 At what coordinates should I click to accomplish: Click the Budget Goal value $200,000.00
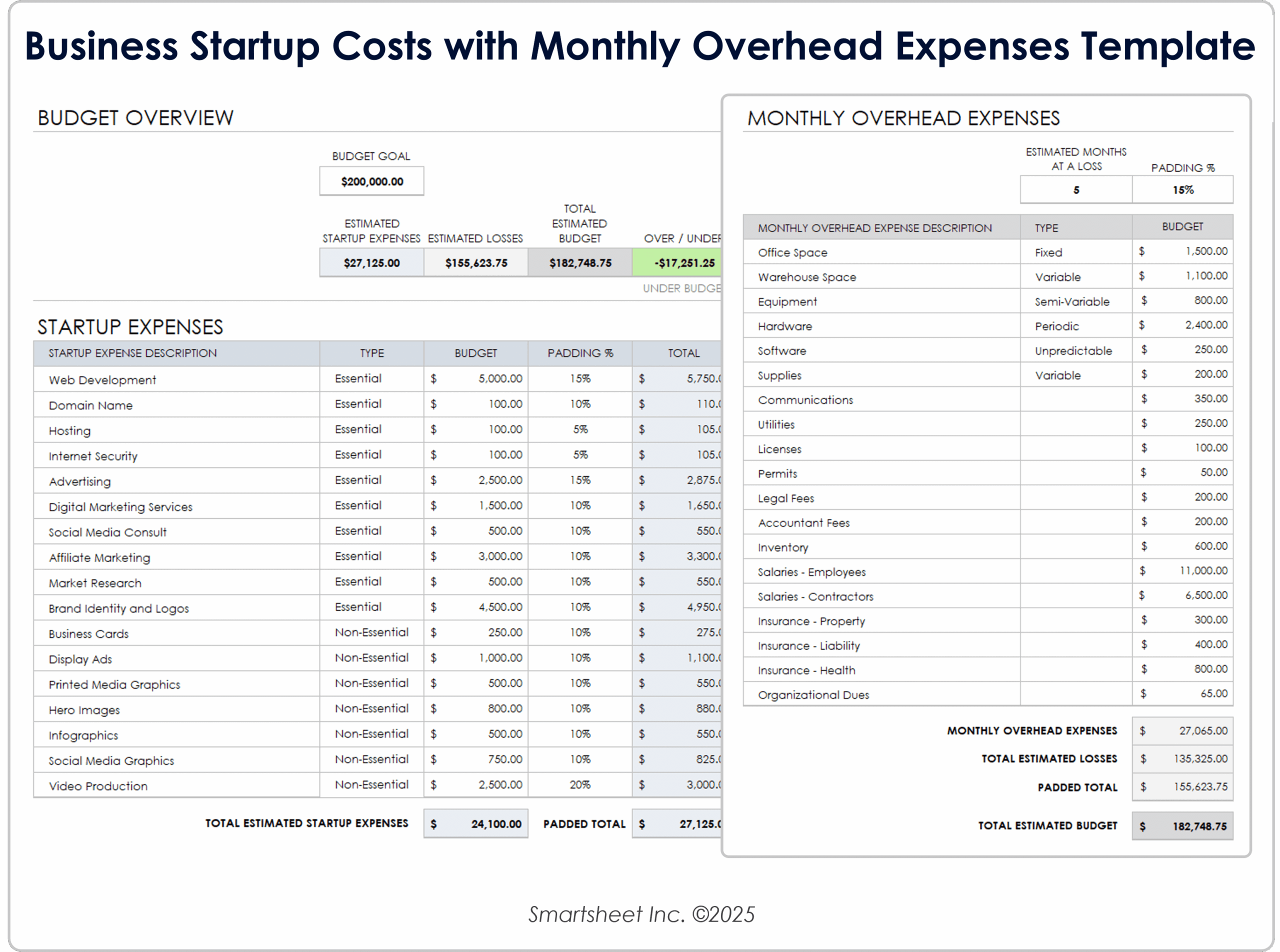(371, 181)
